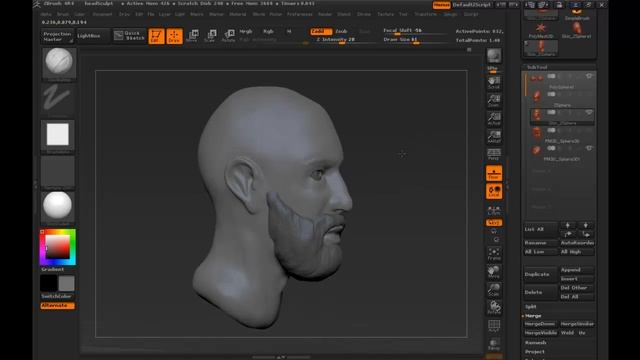640x360 pixels.
Task: Expand the Remesh section
Action: [x=536, y=343]
